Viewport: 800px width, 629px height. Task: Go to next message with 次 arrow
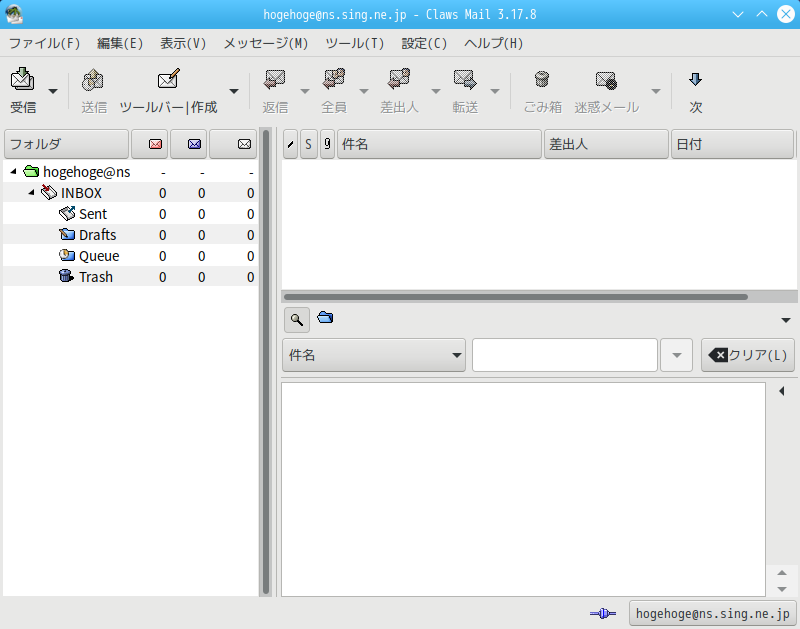695,80
